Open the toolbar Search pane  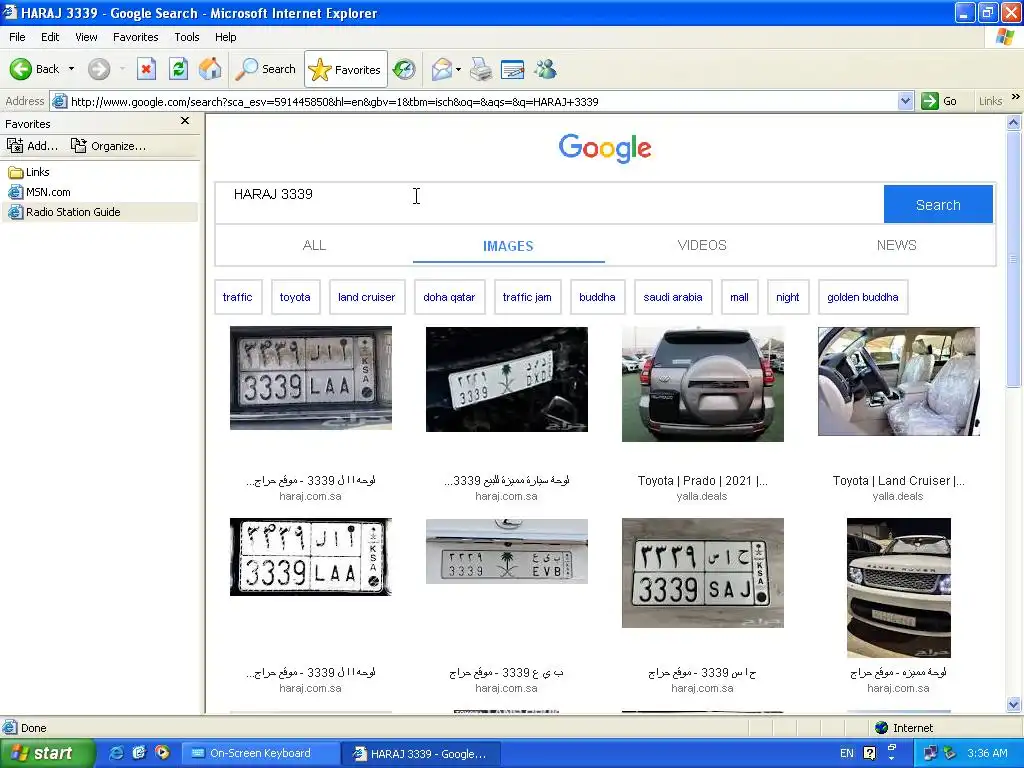266,69
